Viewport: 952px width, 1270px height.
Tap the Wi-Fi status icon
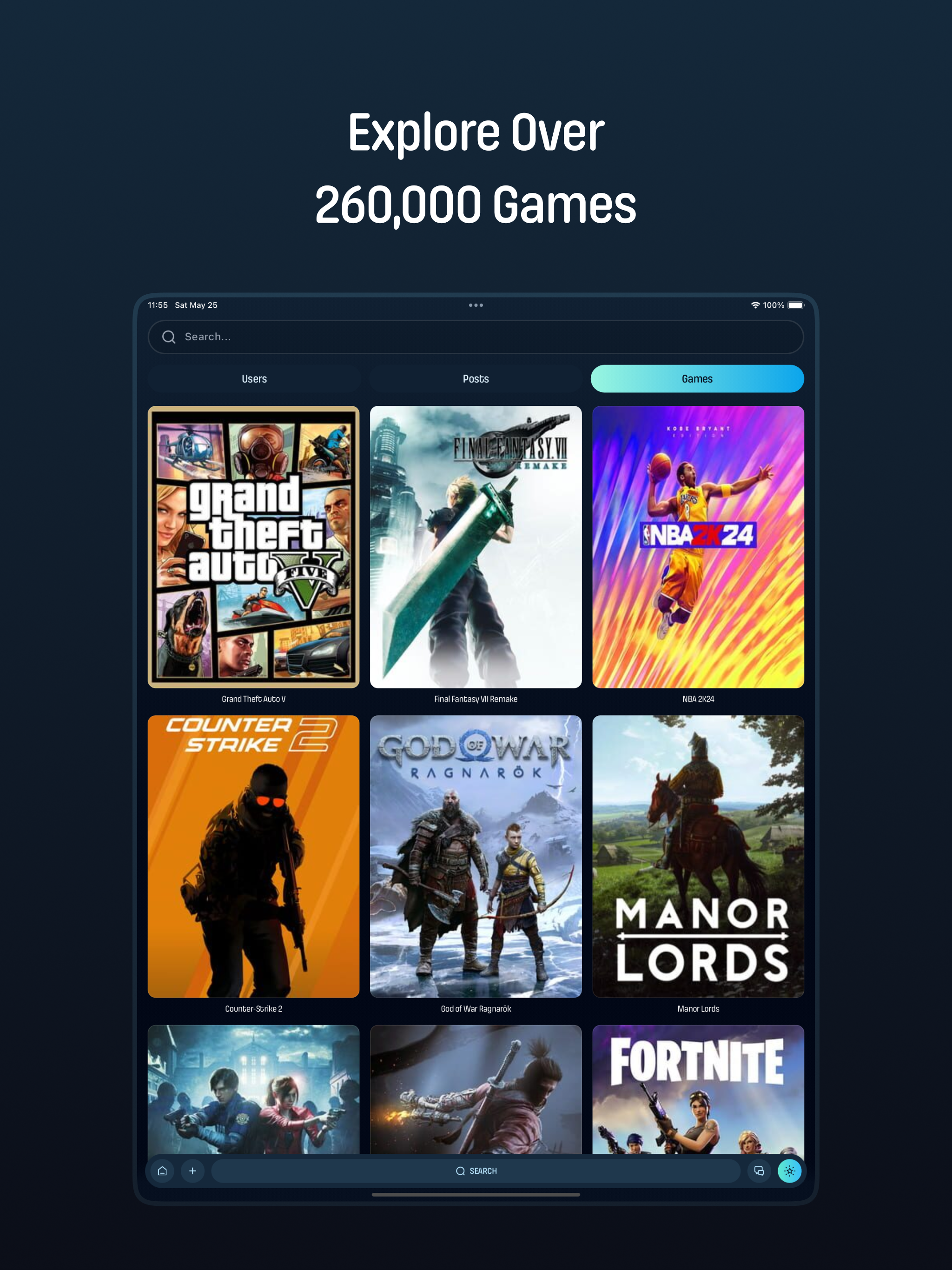[755, 305]
